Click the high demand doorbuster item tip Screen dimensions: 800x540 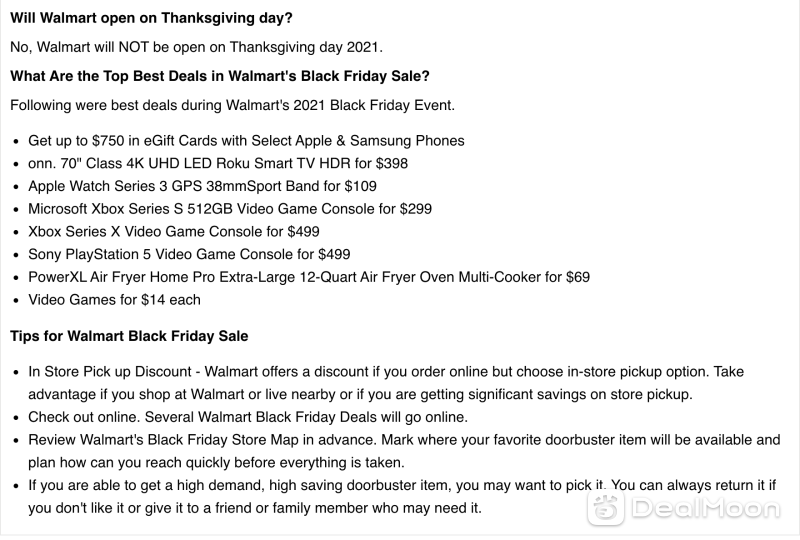[x=402, y=497]
